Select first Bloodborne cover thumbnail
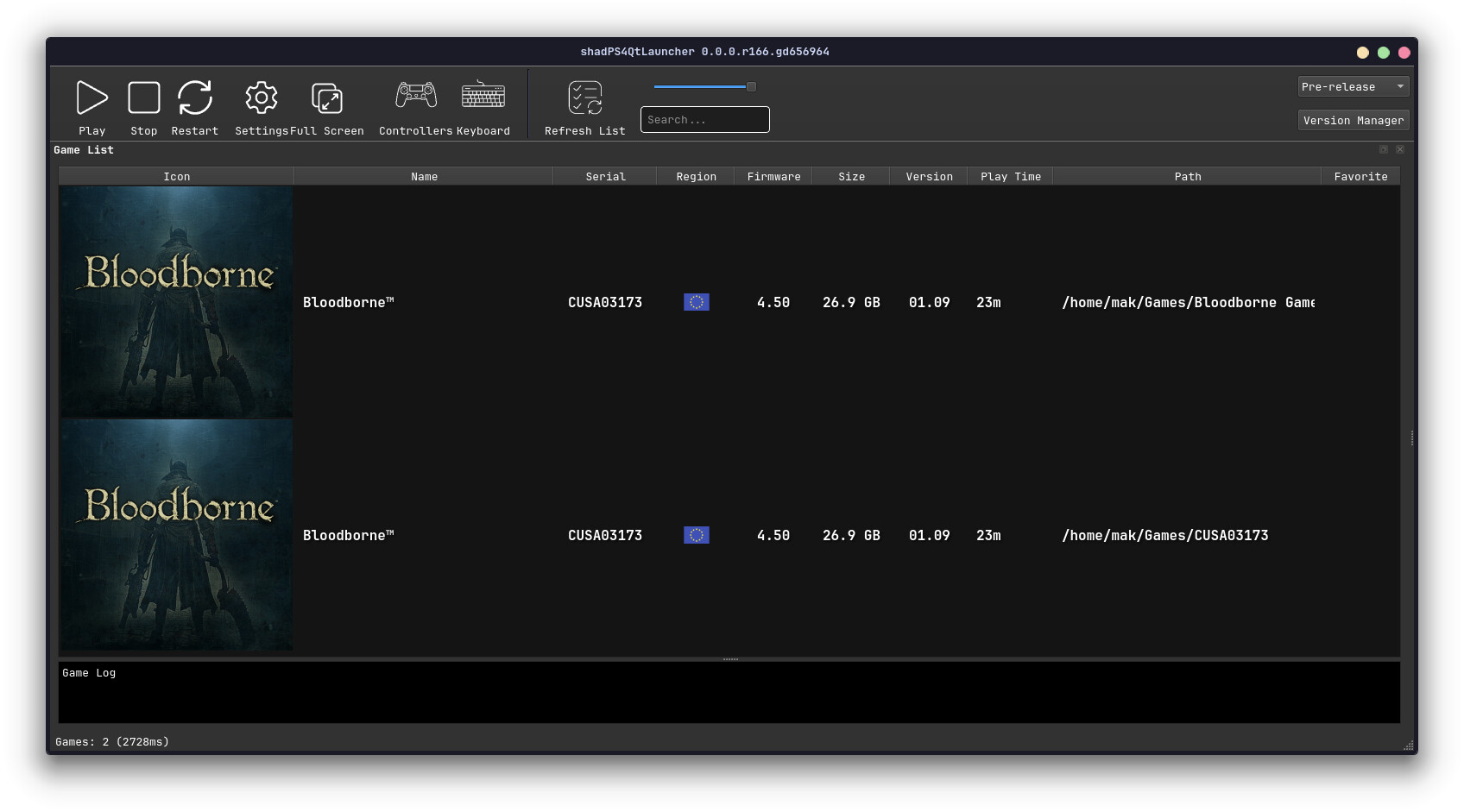 [x=177, y=302]
